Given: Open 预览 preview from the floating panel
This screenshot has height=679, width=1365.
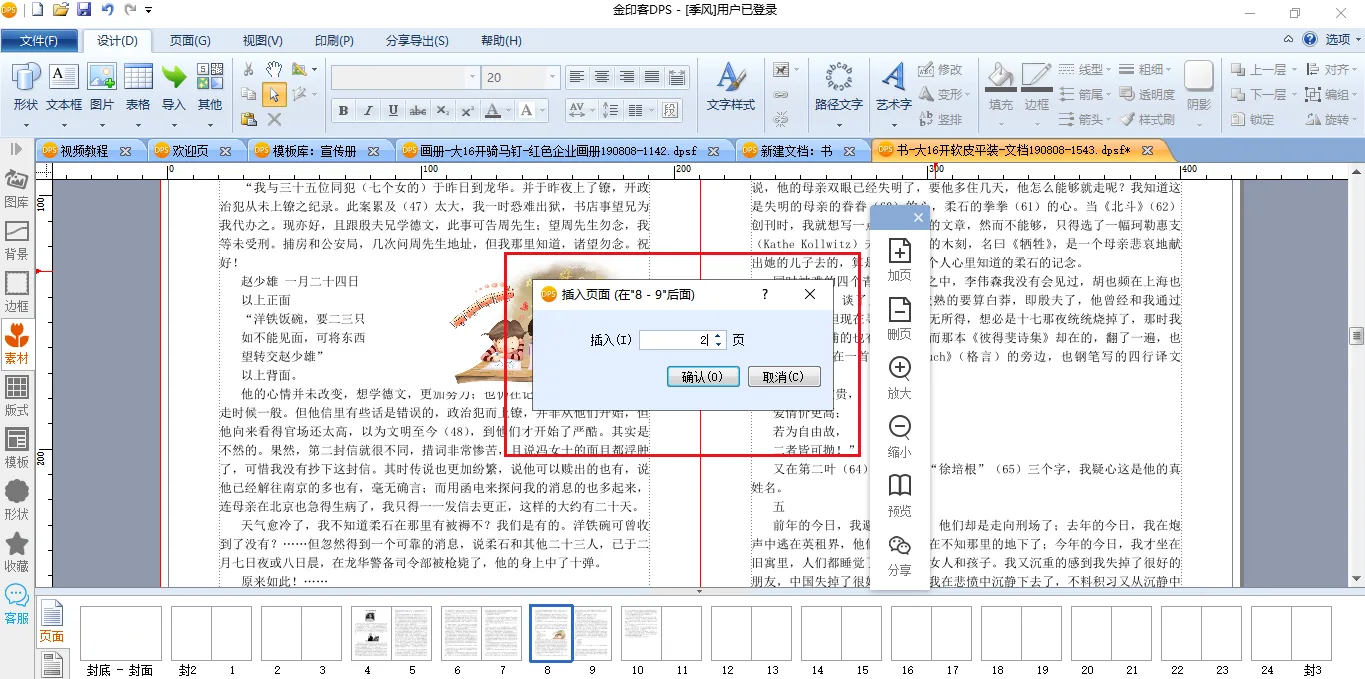Looking at the screenshot, I should [899, 494].
